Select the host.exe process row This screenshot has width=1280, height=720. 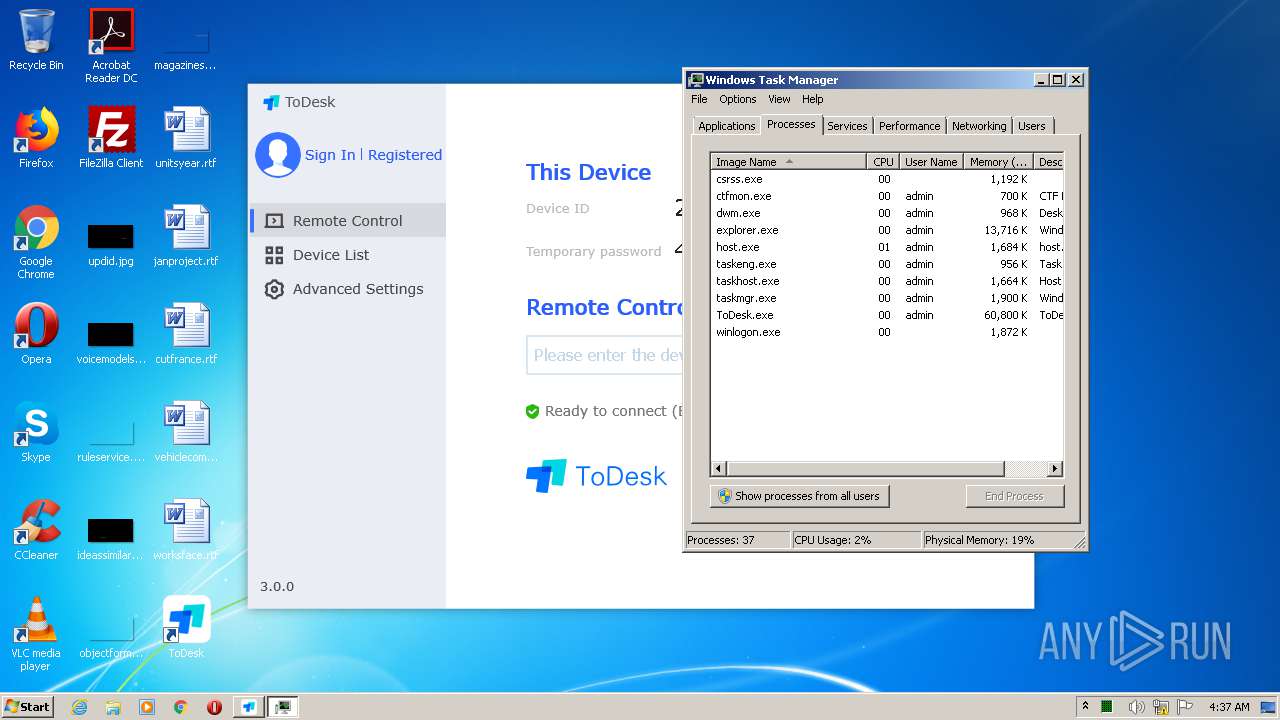(x=887, y=247)
